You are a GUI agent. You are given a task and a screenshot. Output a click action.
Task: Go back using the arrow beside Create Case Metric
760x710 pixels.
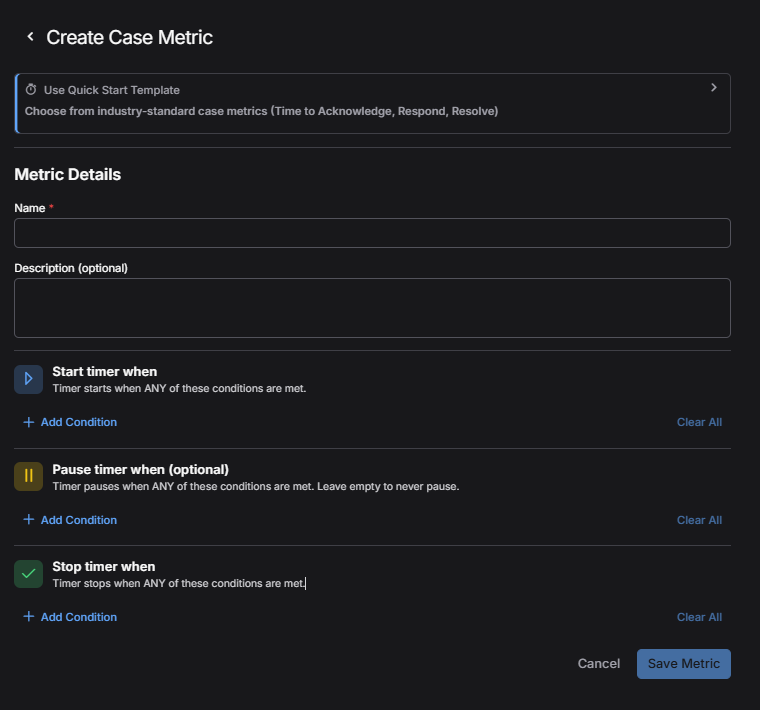[x=30, y=37]
